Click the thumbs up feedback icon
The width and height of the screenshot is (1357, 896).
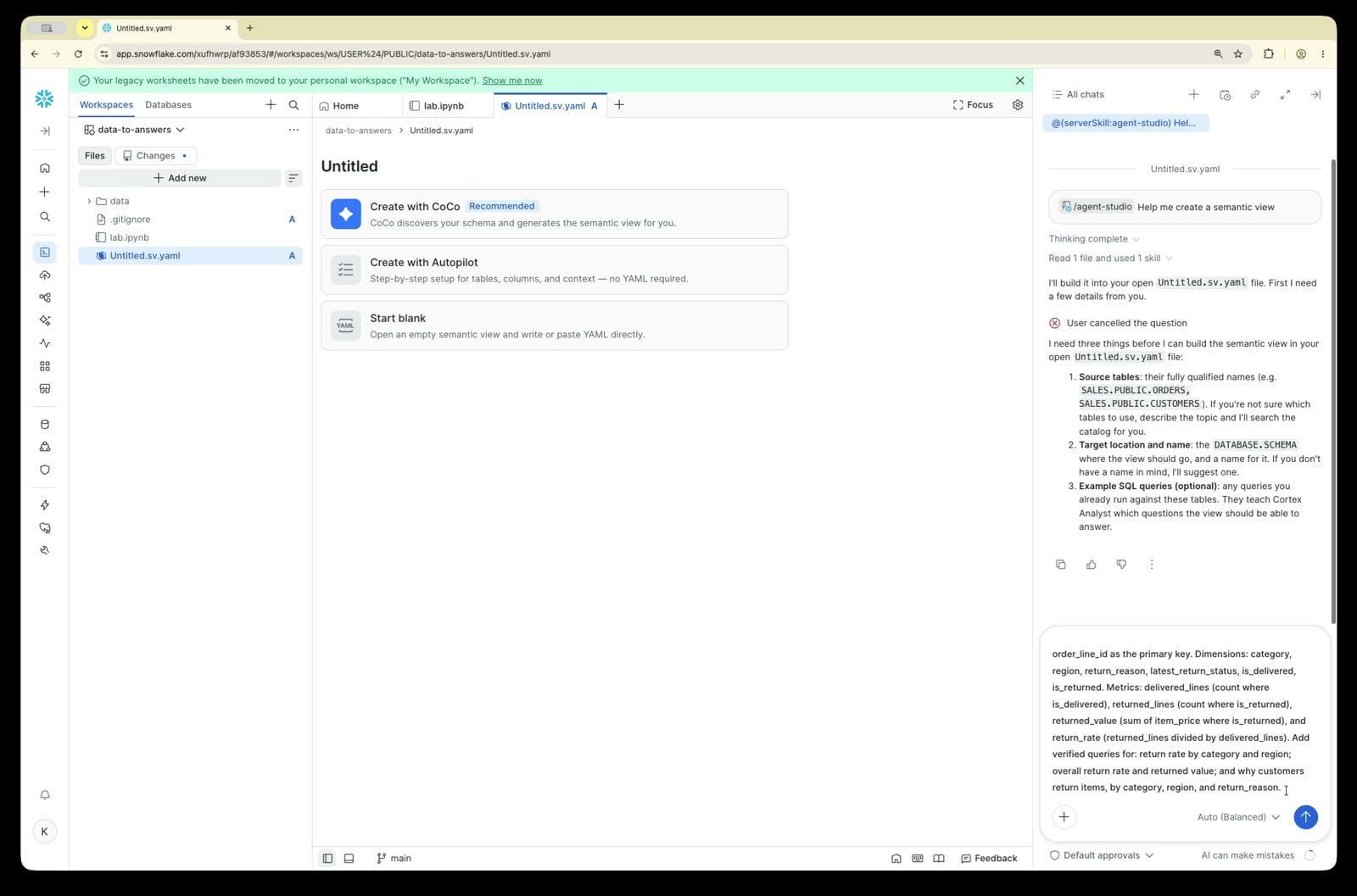click(1091, 565)
